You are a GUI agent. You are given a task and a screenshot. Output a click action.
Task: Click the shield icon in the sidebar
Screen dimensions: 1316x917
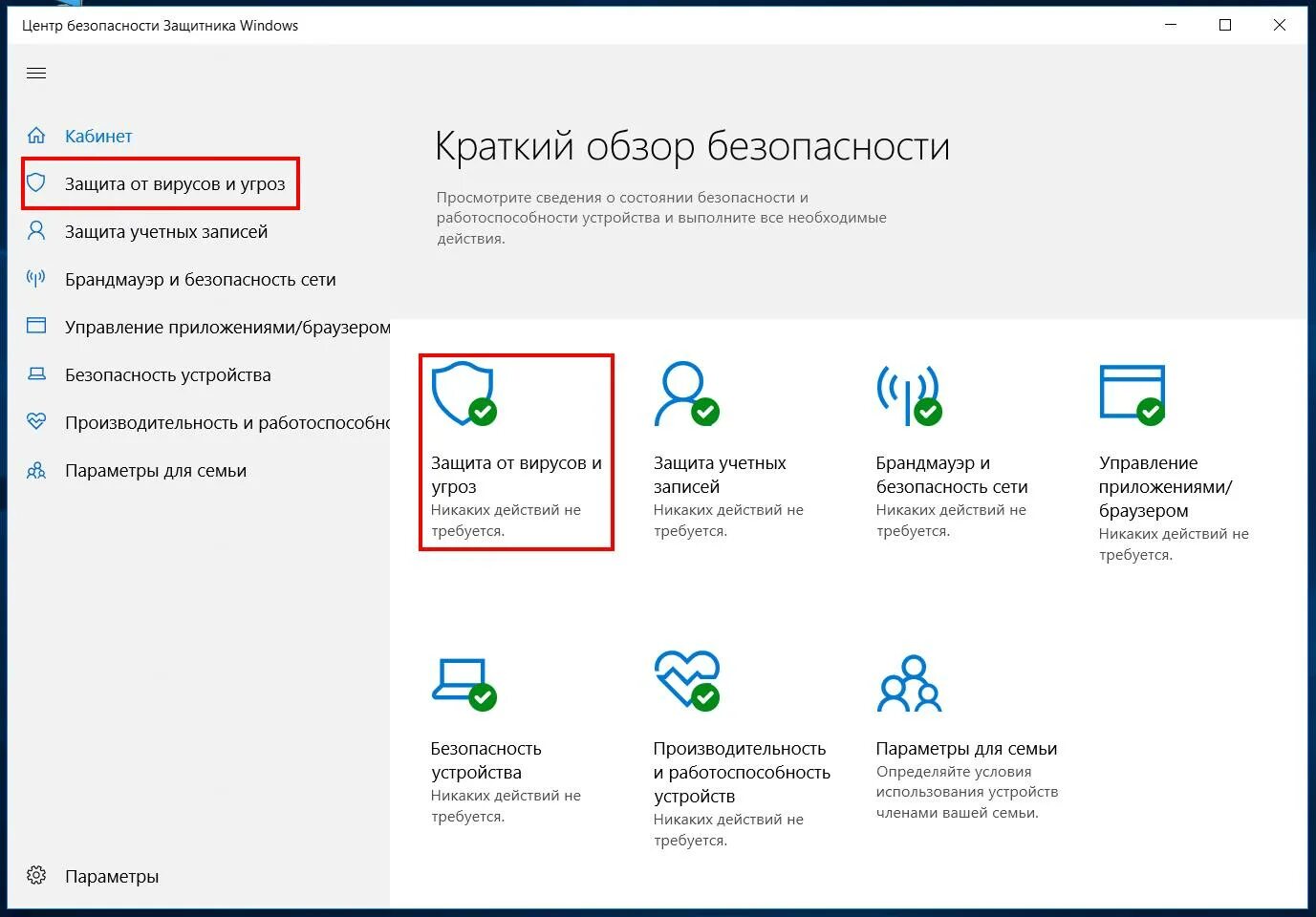[36, 182]
